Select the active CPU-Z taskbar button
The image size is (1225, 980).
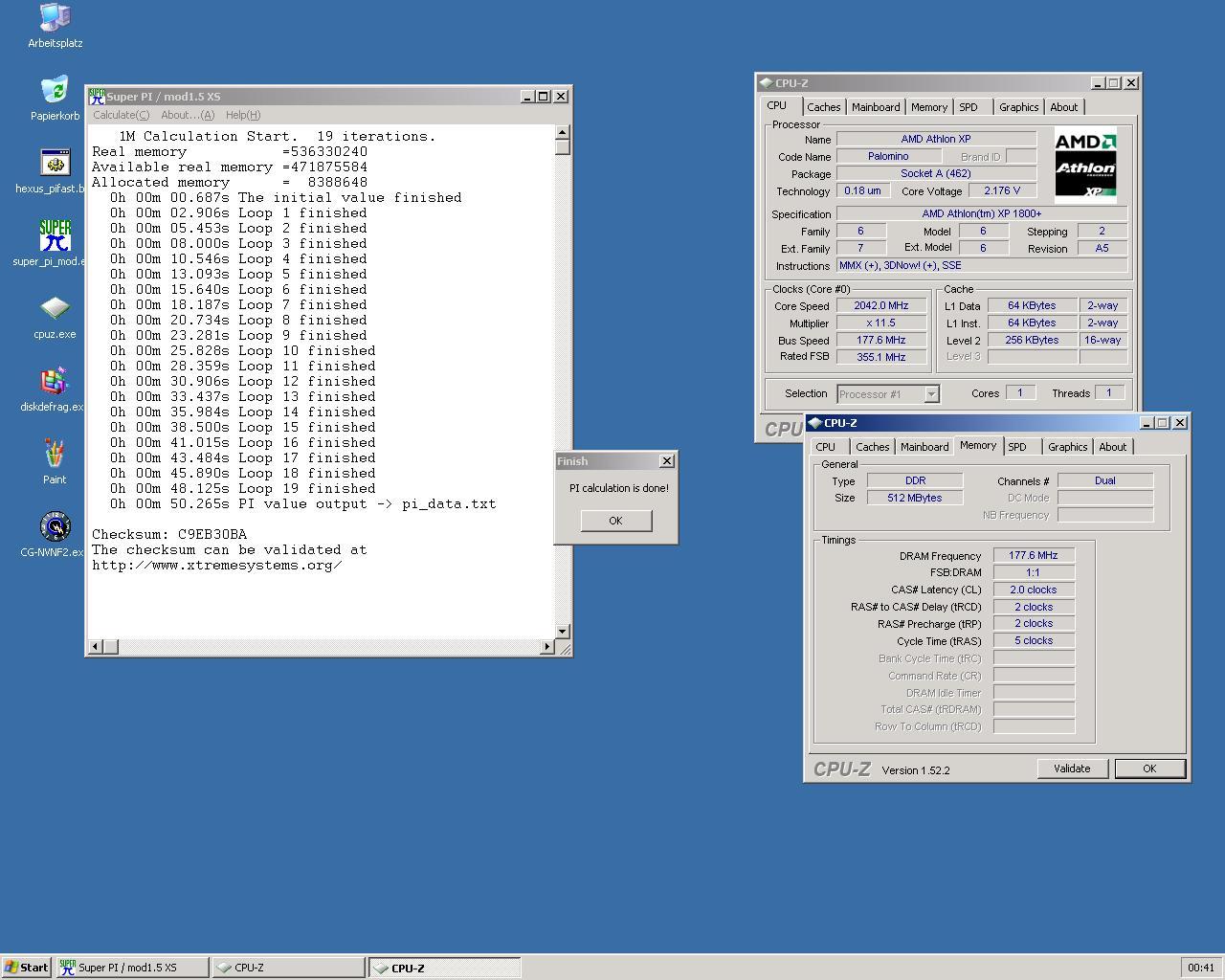[x=445, y=968]
